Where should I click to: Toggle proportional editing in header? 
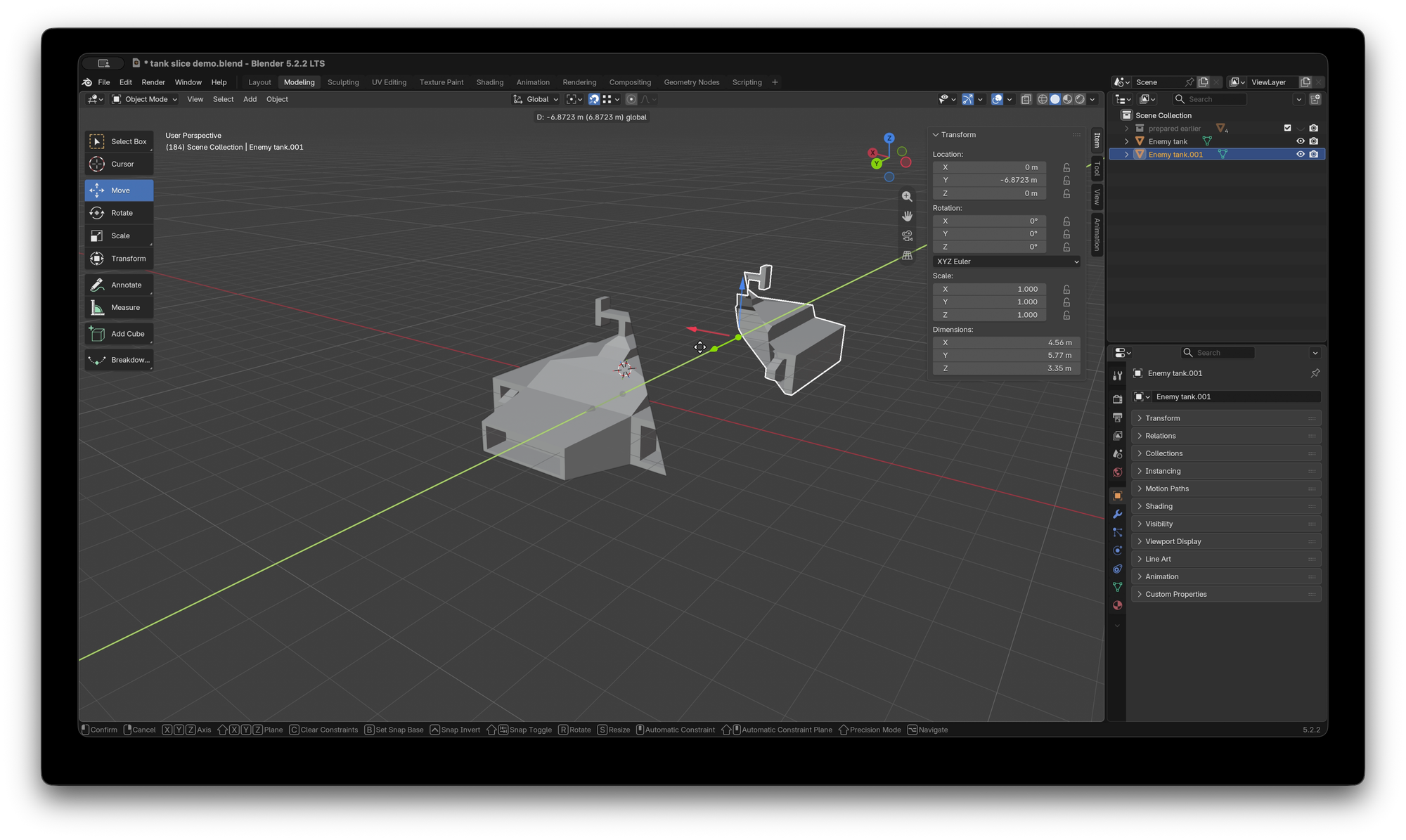[x=631, y=99]
